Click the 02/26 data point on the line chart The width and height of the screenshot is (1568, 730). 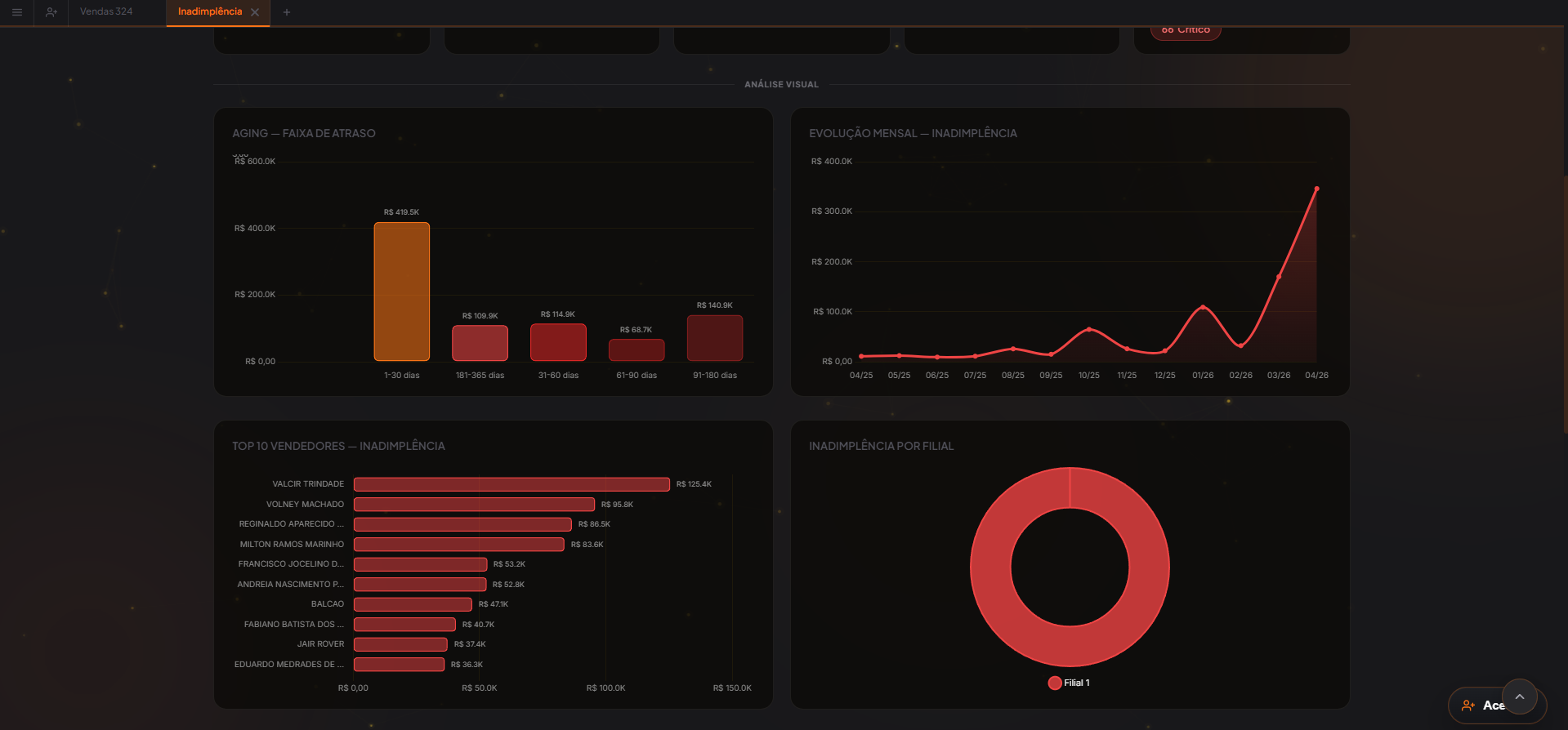1241,345
